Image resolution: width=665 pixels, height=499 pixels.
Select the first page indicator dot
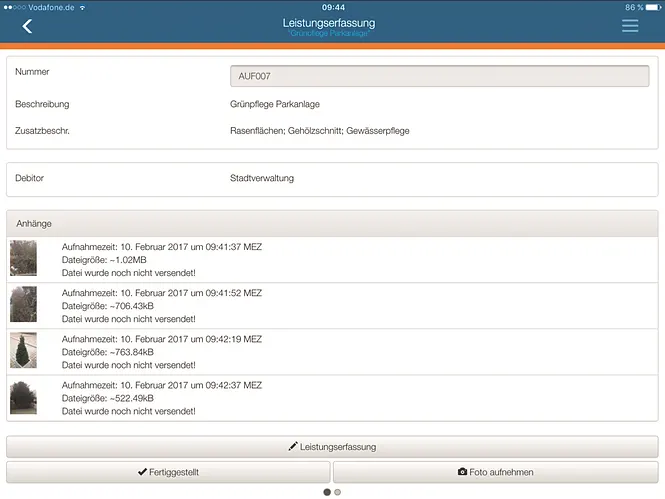pyautogui.click(x=327, y=492)
